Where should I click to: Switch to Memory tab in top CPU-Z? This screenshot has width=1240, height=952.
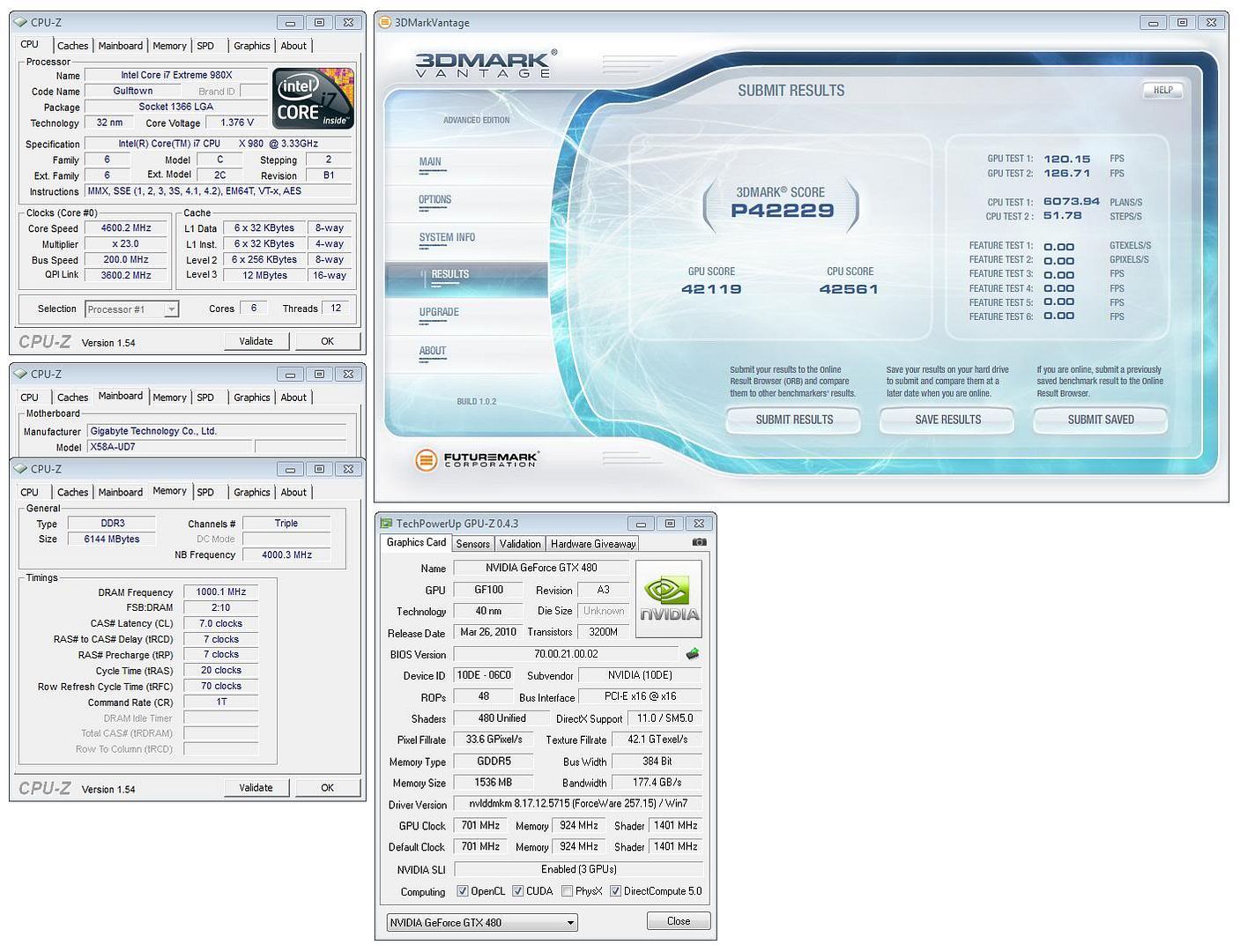[169, 46]
